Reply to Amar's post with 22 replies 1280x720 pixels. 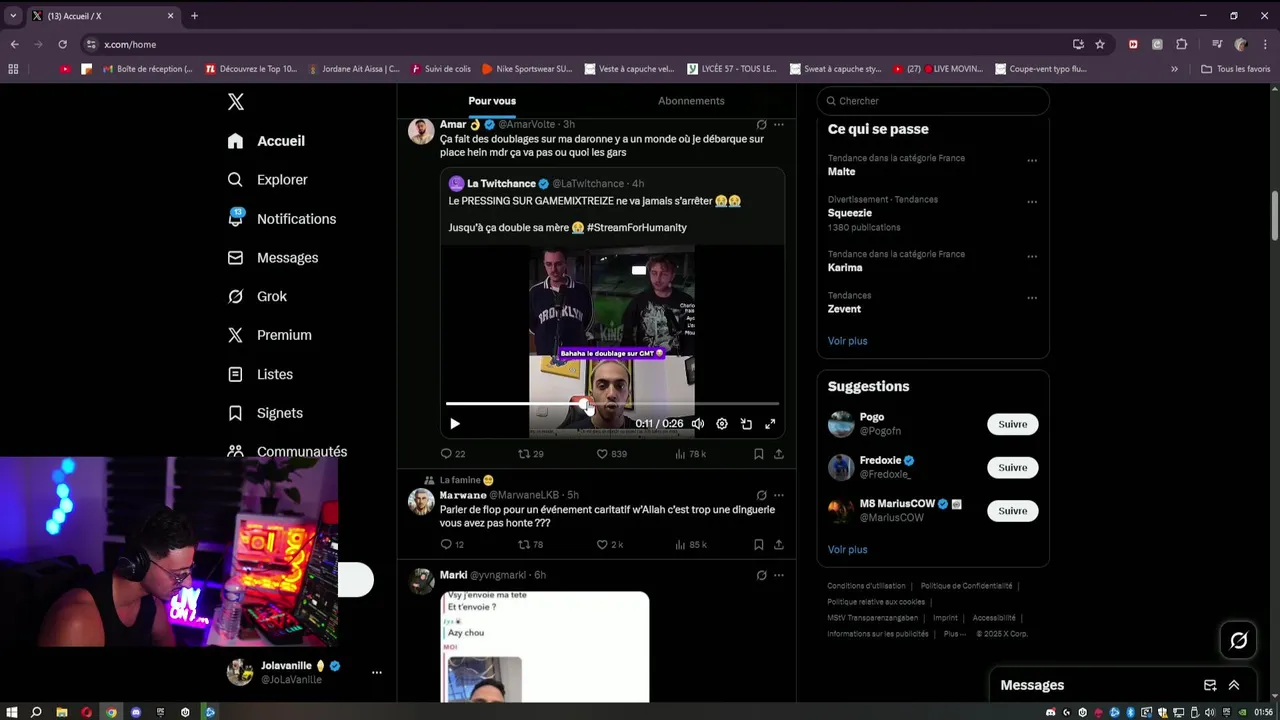point(453,454)
